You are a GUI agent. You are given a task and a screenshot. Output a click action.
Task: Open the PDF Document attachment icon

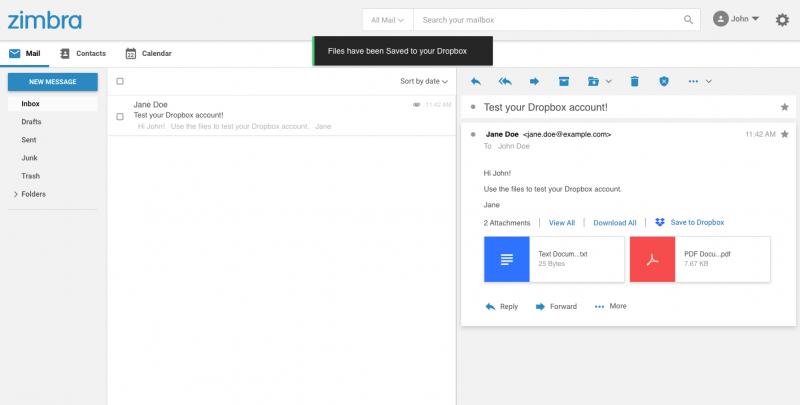coord(653,259)
